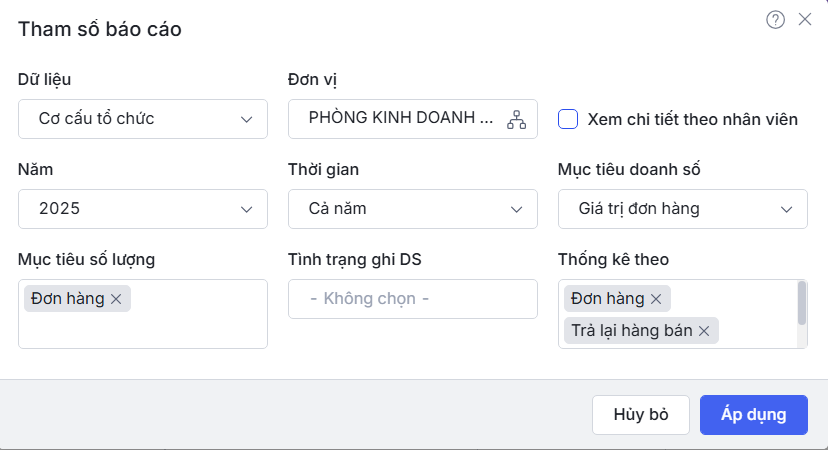Remove the Đơn hàng tag in Thống kê theo
Screen dimensions: 828x450
(656, 299)
